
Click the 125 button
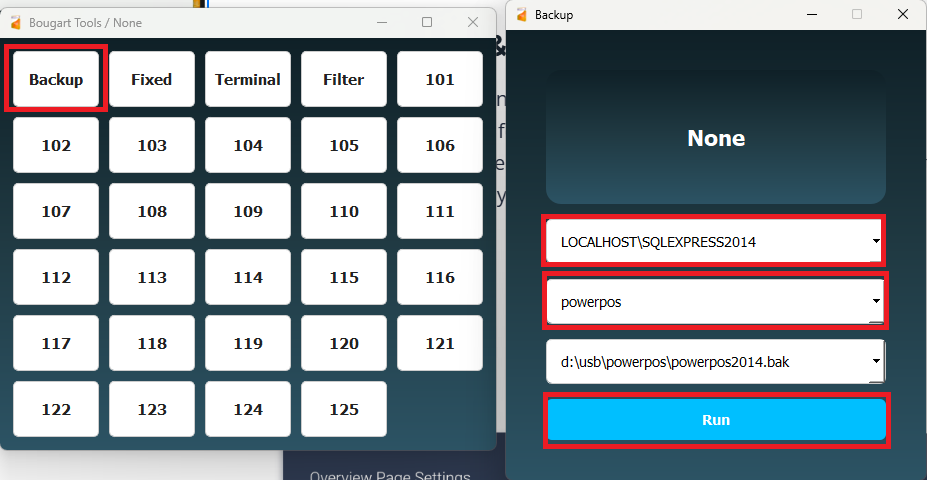click(x=344, y=409)
